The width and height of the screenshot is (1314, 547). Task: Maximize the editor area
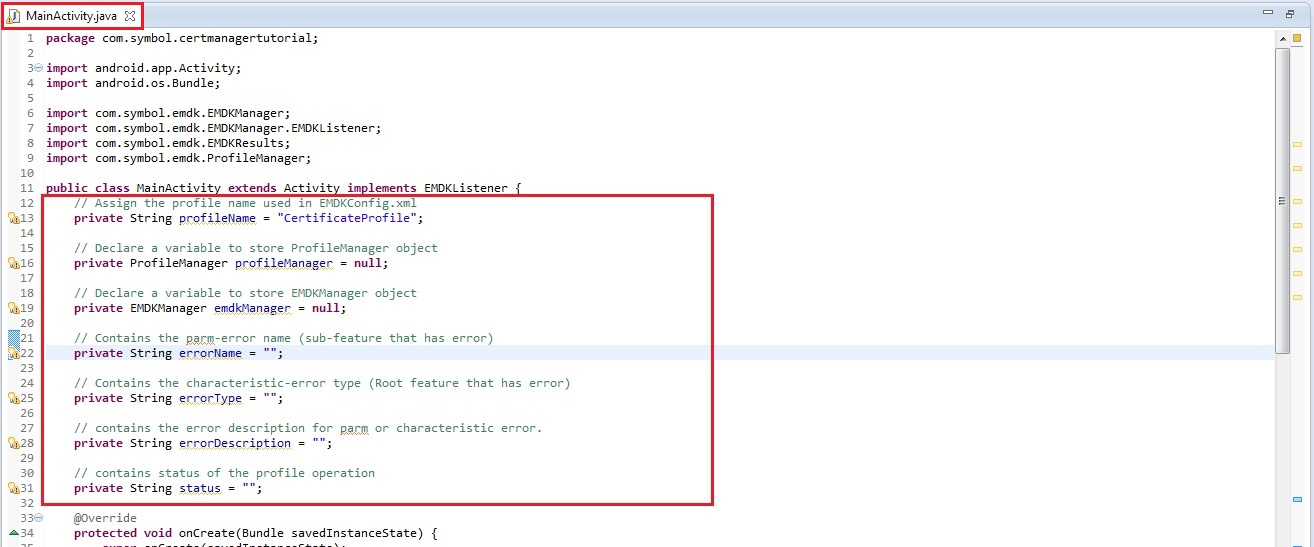click(x=1288, y=13)
